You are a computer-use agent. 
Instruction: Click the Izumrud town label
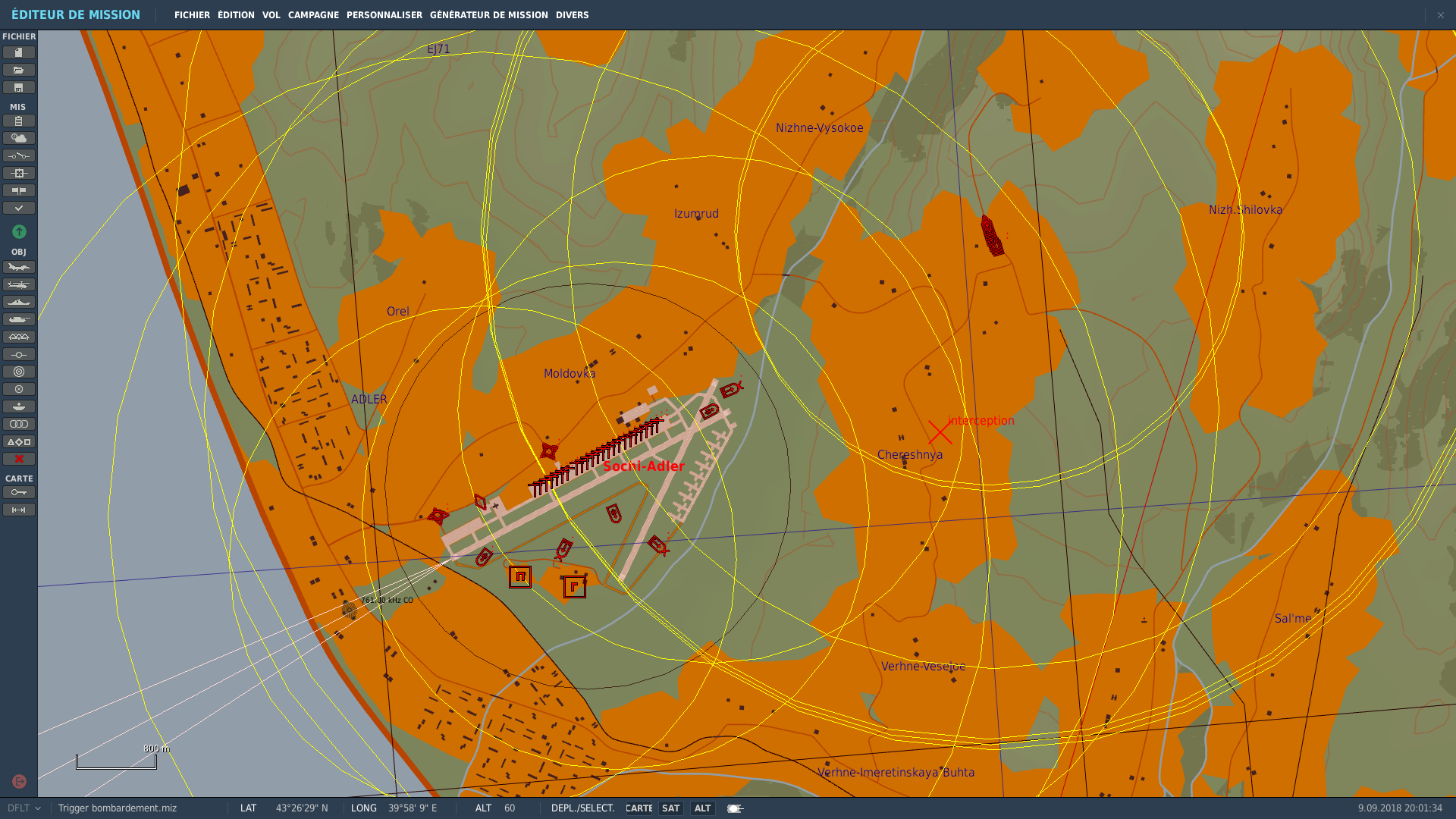coord(696,214)
